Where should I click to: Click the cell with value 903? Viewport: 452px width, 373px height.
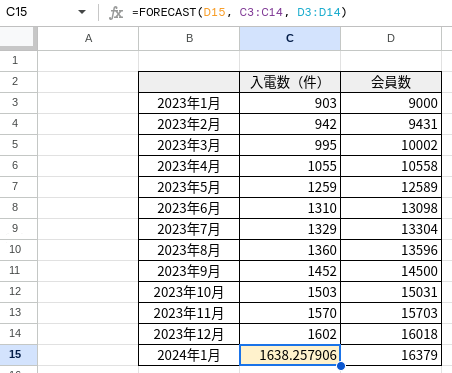290,103
